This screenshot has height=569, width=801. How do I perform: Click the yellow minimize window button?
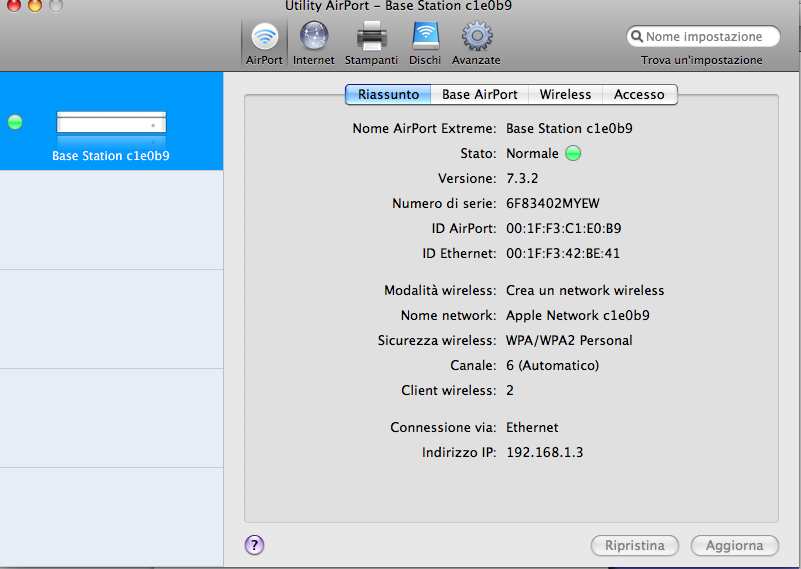35,5
